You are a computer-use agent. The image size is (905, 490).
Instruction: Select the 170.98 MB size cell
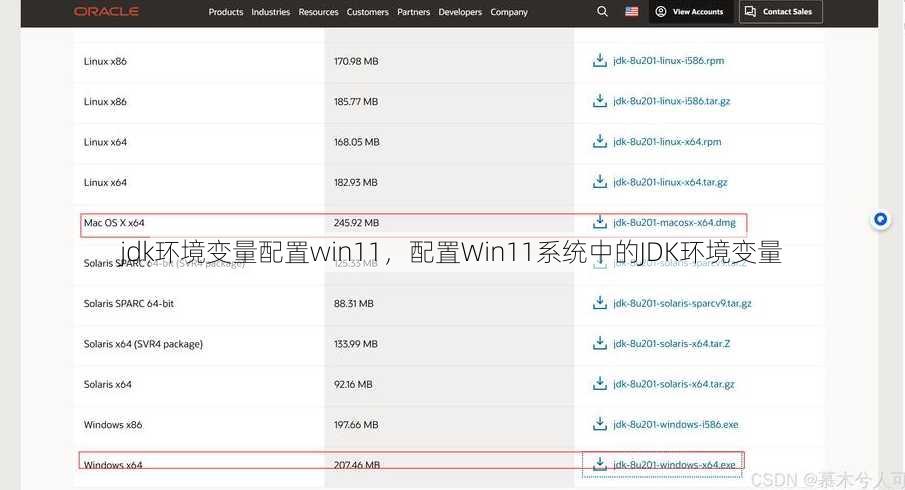(356, 61)
